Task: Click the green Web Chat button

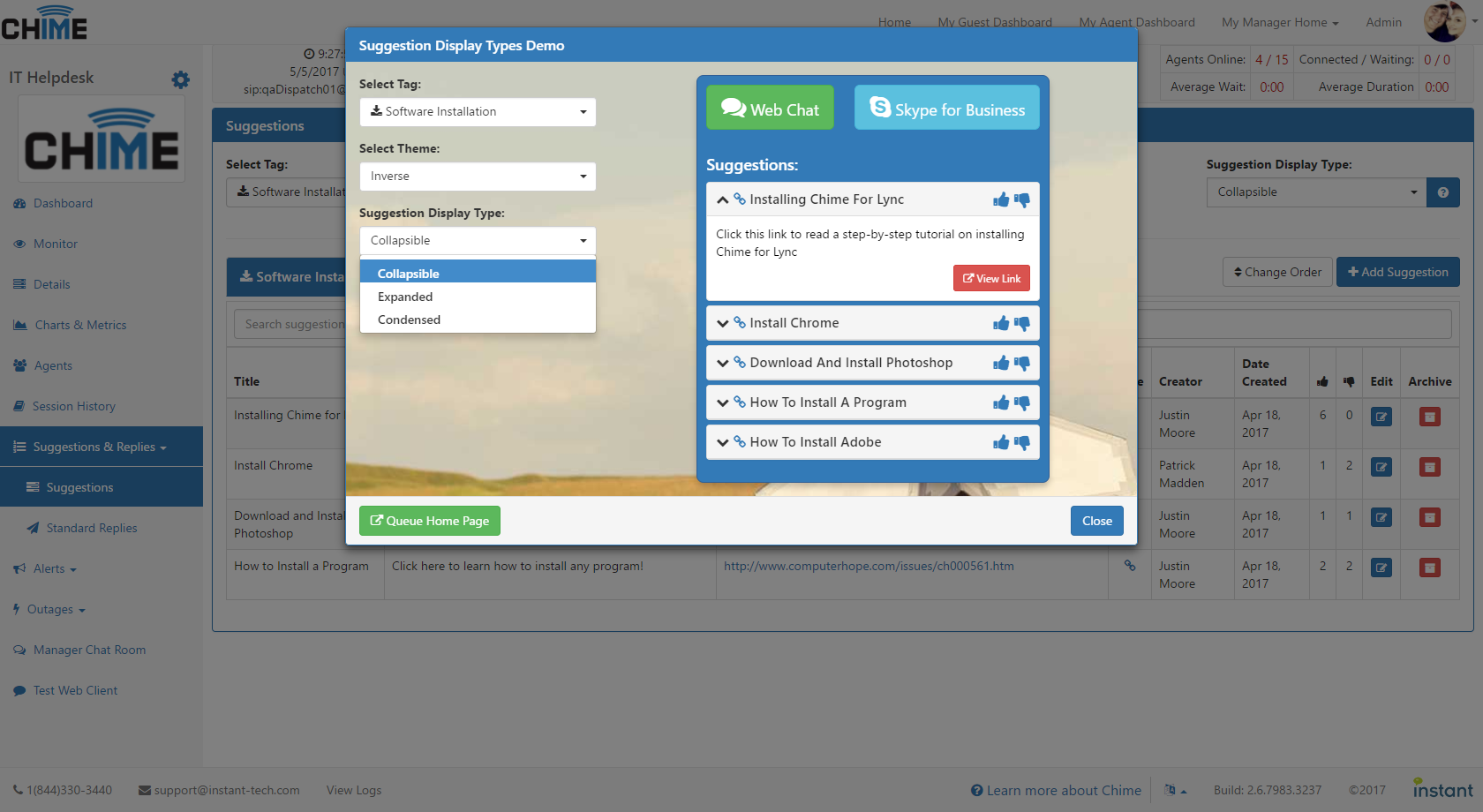Action: tap(770, 108)
